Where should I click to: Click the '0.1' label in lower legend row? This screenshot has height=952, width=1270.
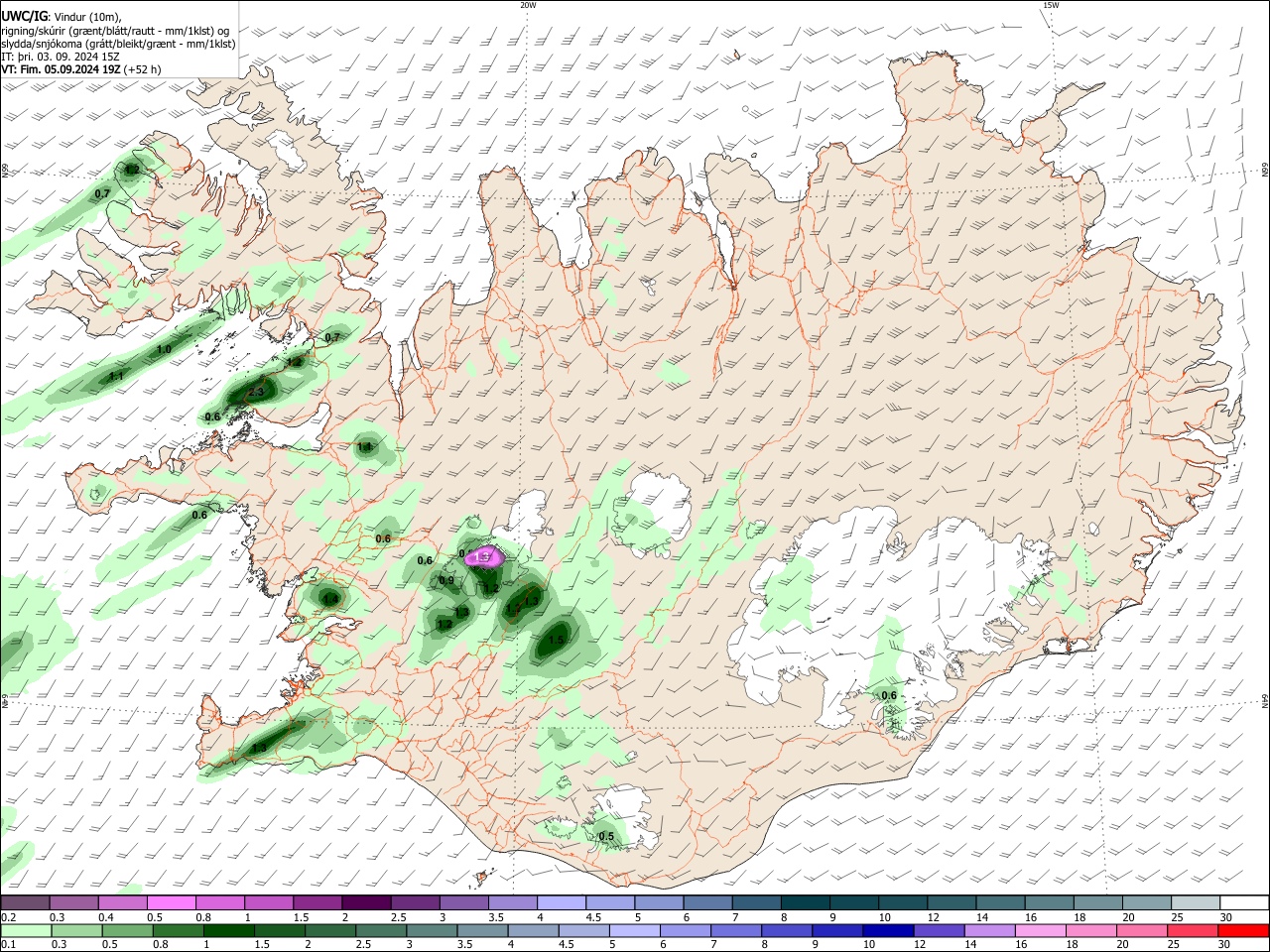(x=8, y=945)
